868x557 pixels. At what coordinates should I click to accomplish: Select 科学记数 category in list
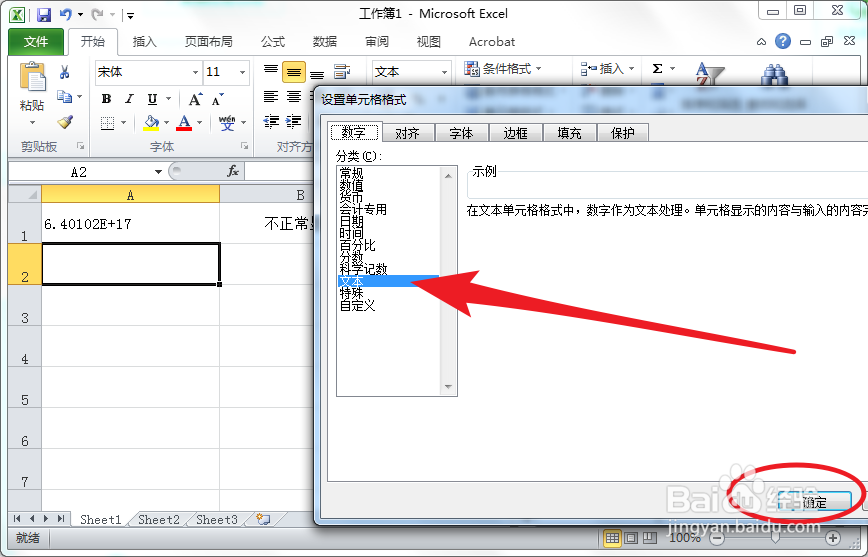(x=363, y=269)
